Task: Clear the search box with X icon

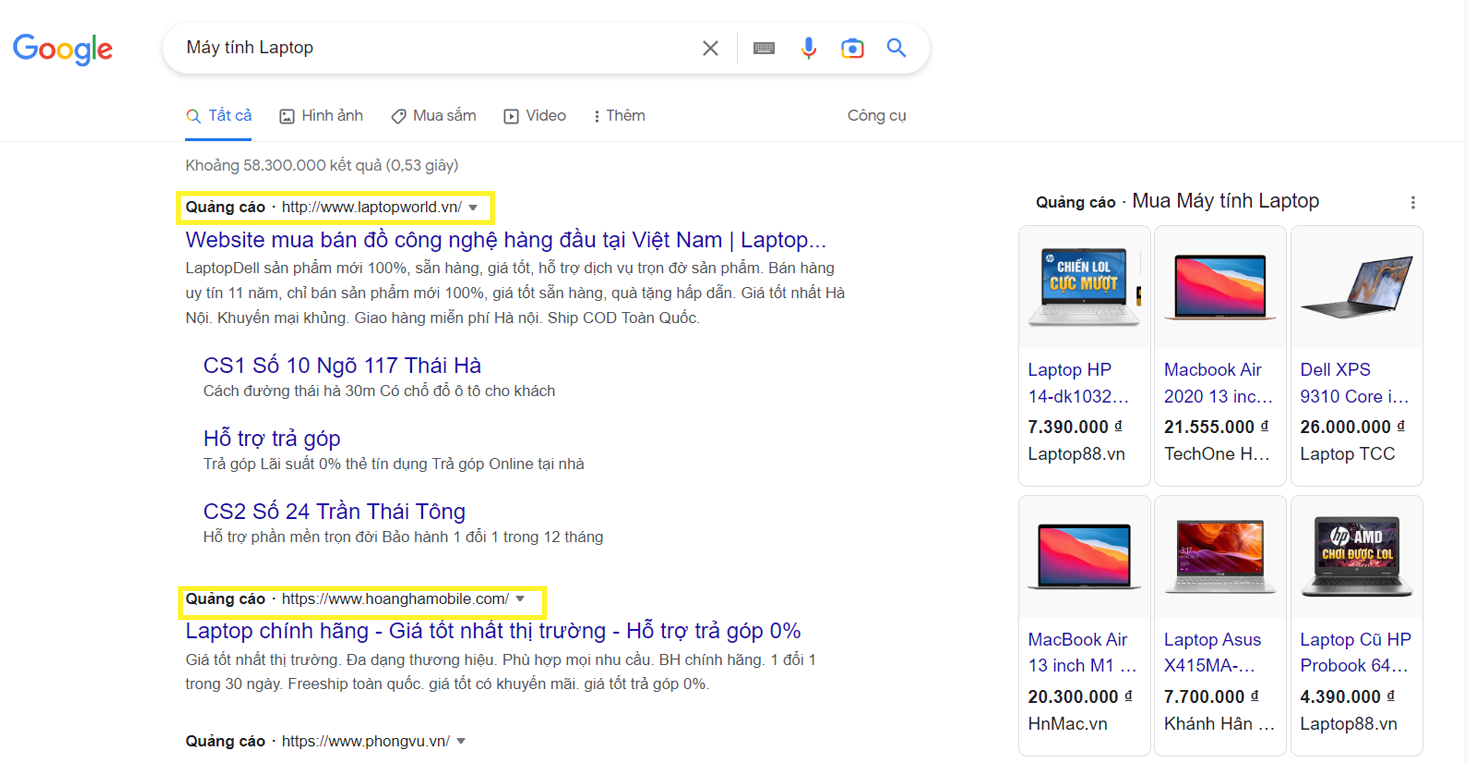Action: click(x=710, y=48)
